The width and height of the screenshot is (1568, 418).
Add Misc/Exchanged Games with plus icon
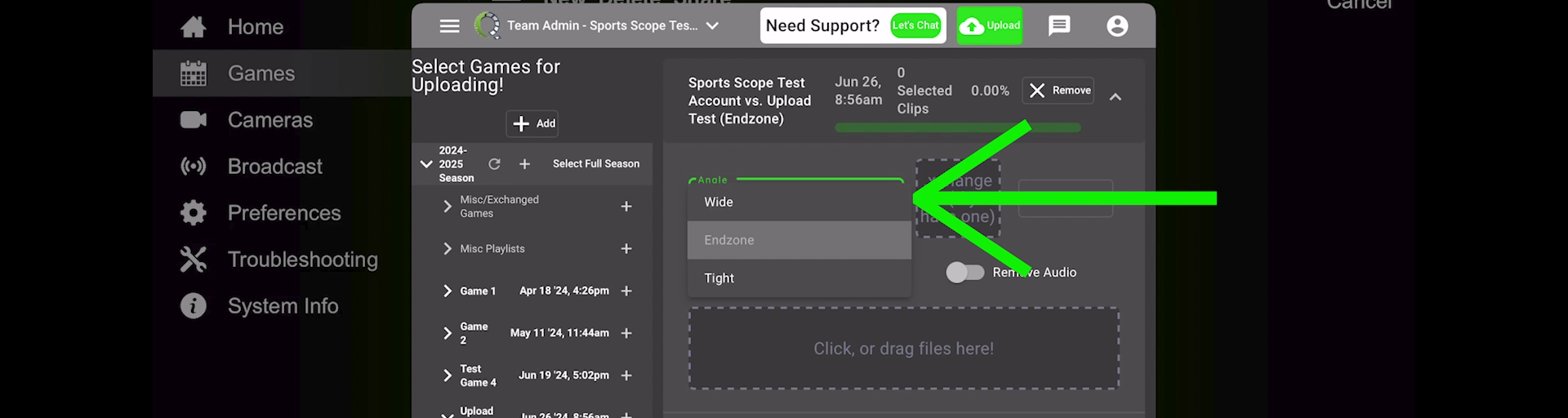click(626, 207)
